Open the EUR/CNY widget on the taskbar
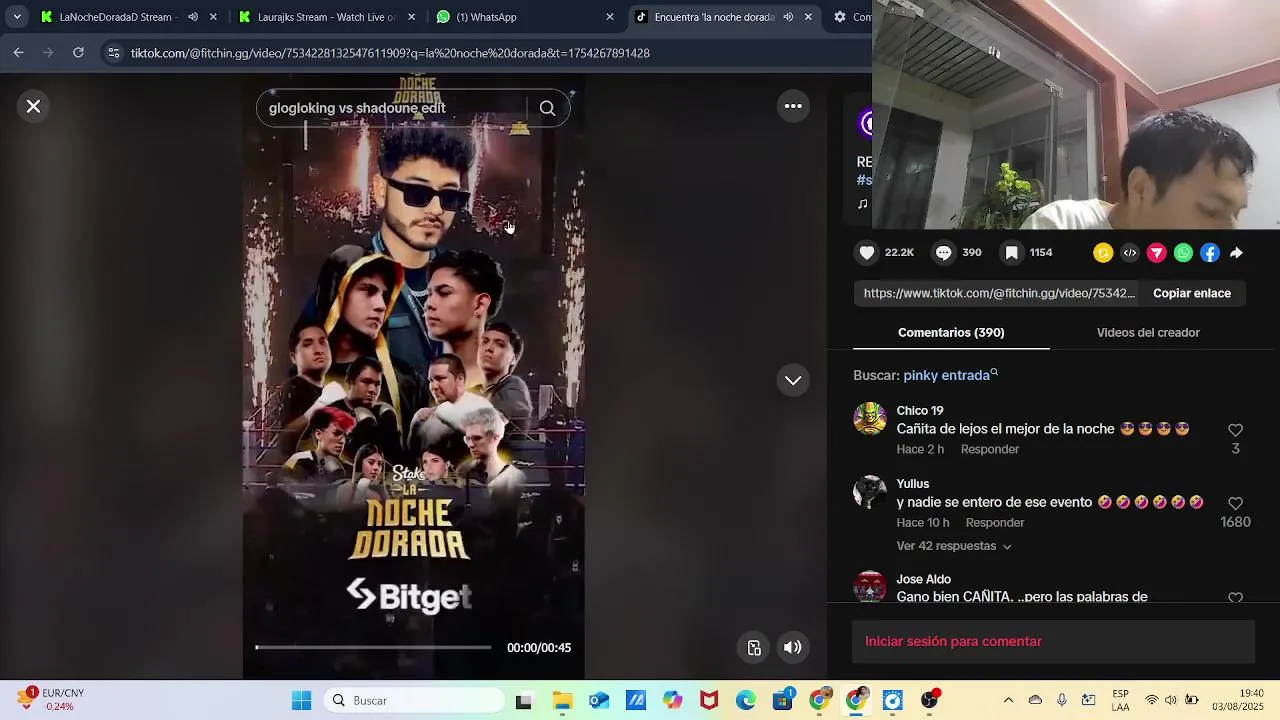The height and width of the screenshot is (720, 1280). (x=52, y=700)
